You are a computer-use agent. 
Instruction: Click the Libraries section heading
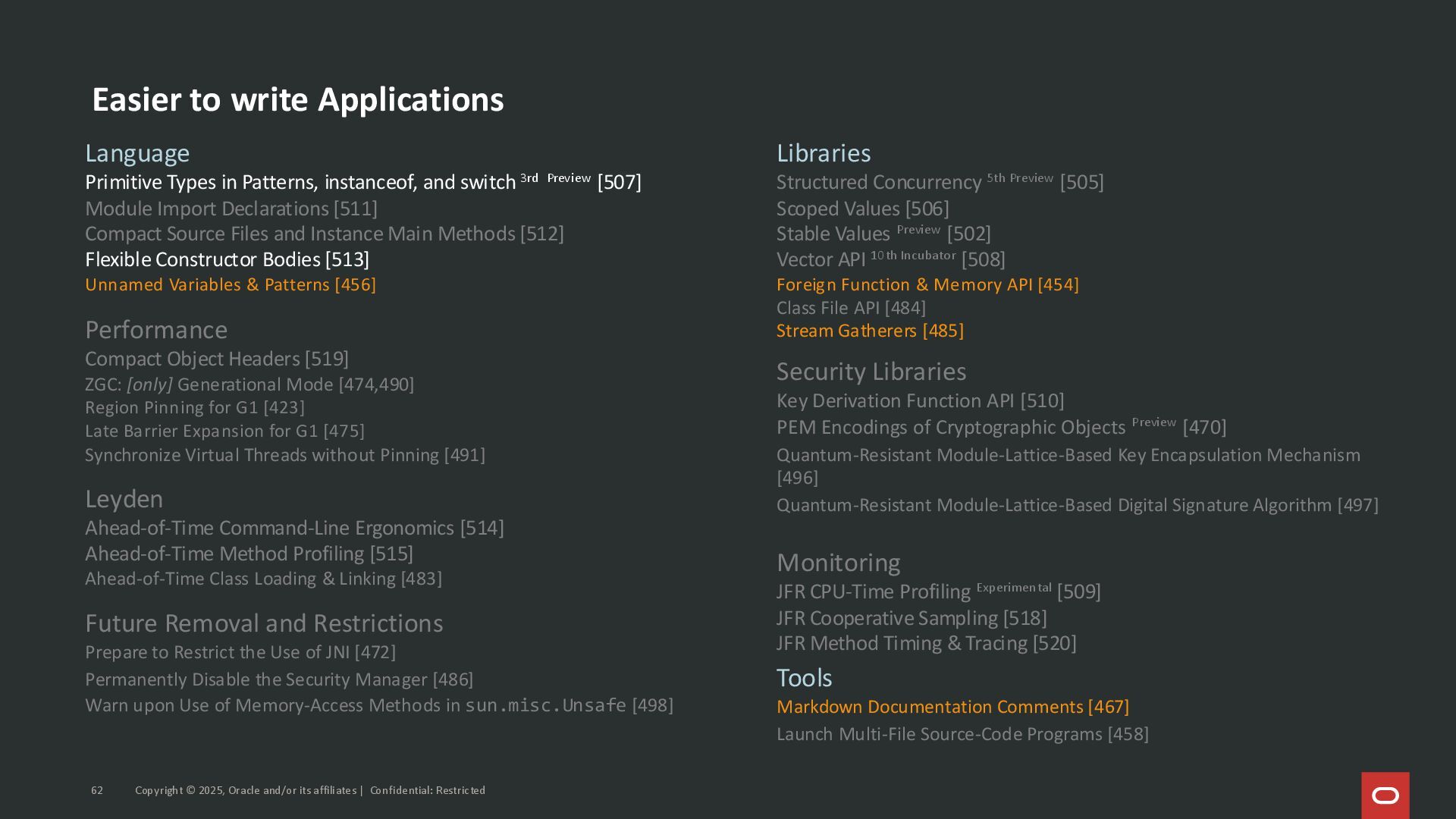click(x=823, y=153)
